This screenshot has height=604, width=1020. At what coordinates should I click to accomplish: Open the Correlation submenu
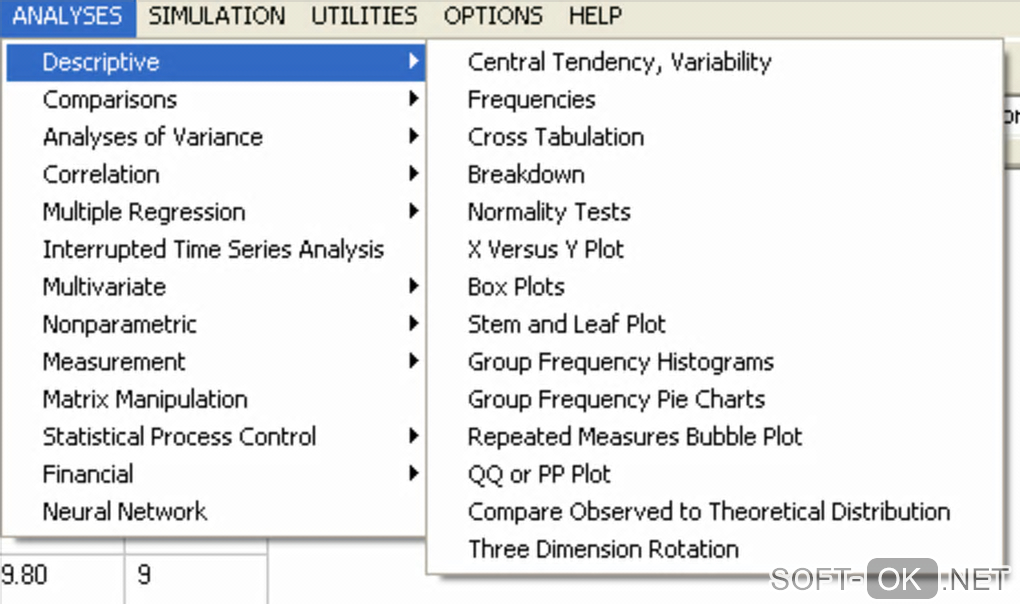(x=101, y=174)
